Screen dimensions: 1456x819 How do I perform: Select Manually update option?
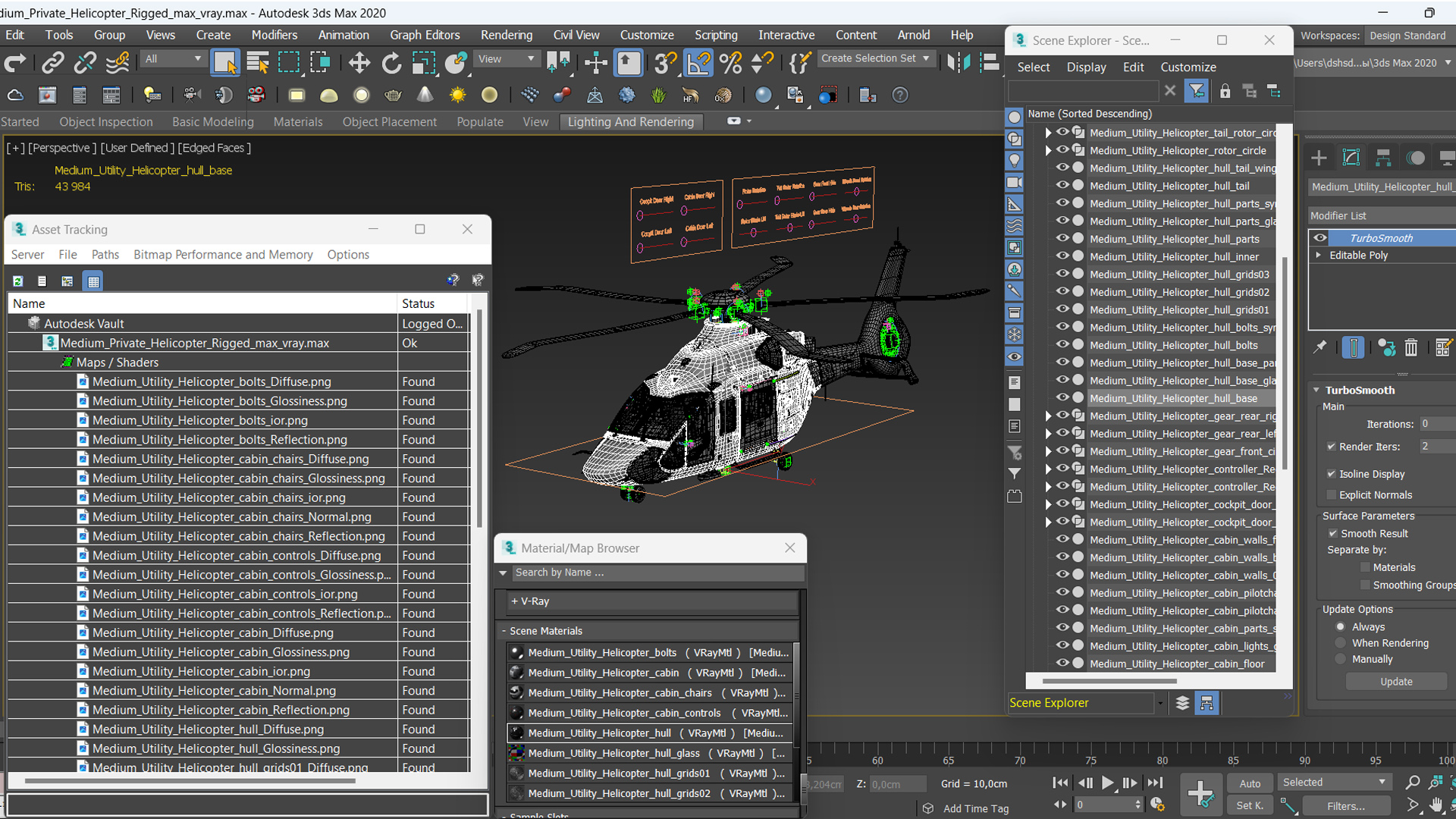coord(1341,660)
